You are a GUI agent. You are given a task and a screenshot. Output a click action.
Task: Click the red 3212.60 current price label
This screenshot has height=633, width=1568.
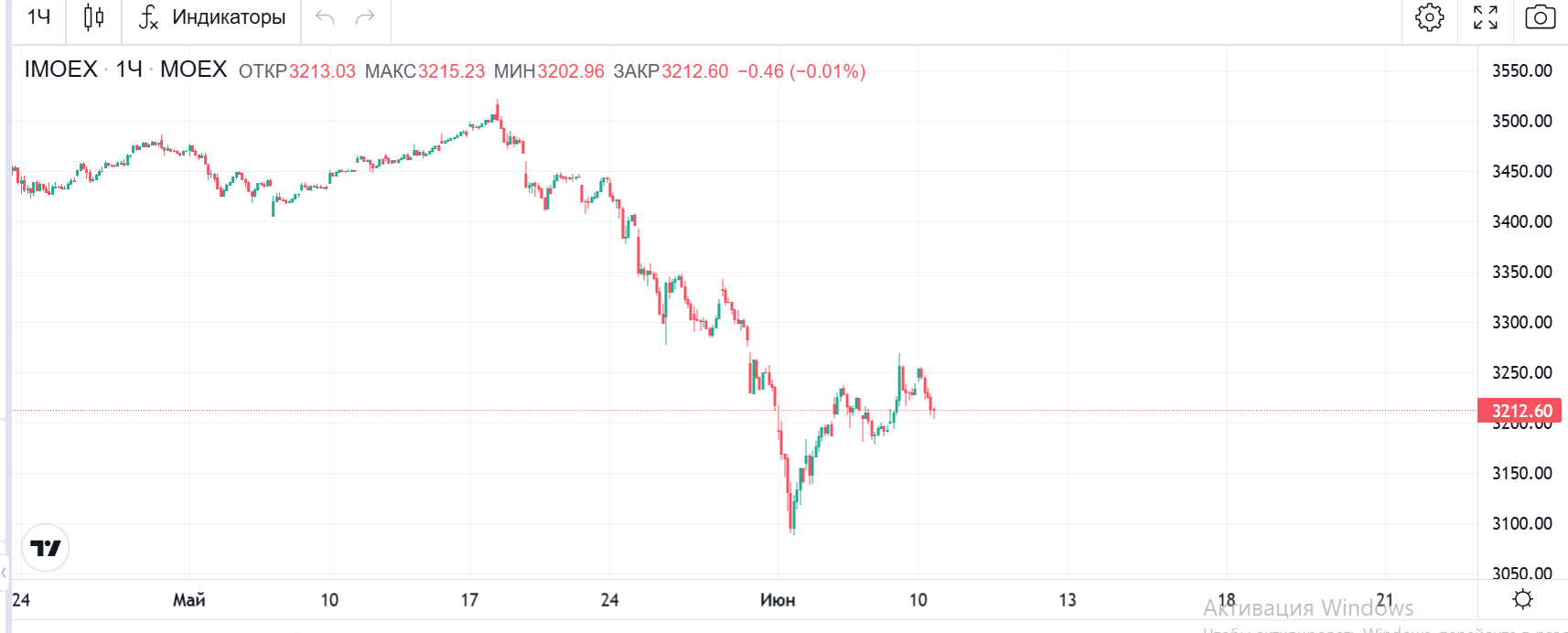[1520, 411]
